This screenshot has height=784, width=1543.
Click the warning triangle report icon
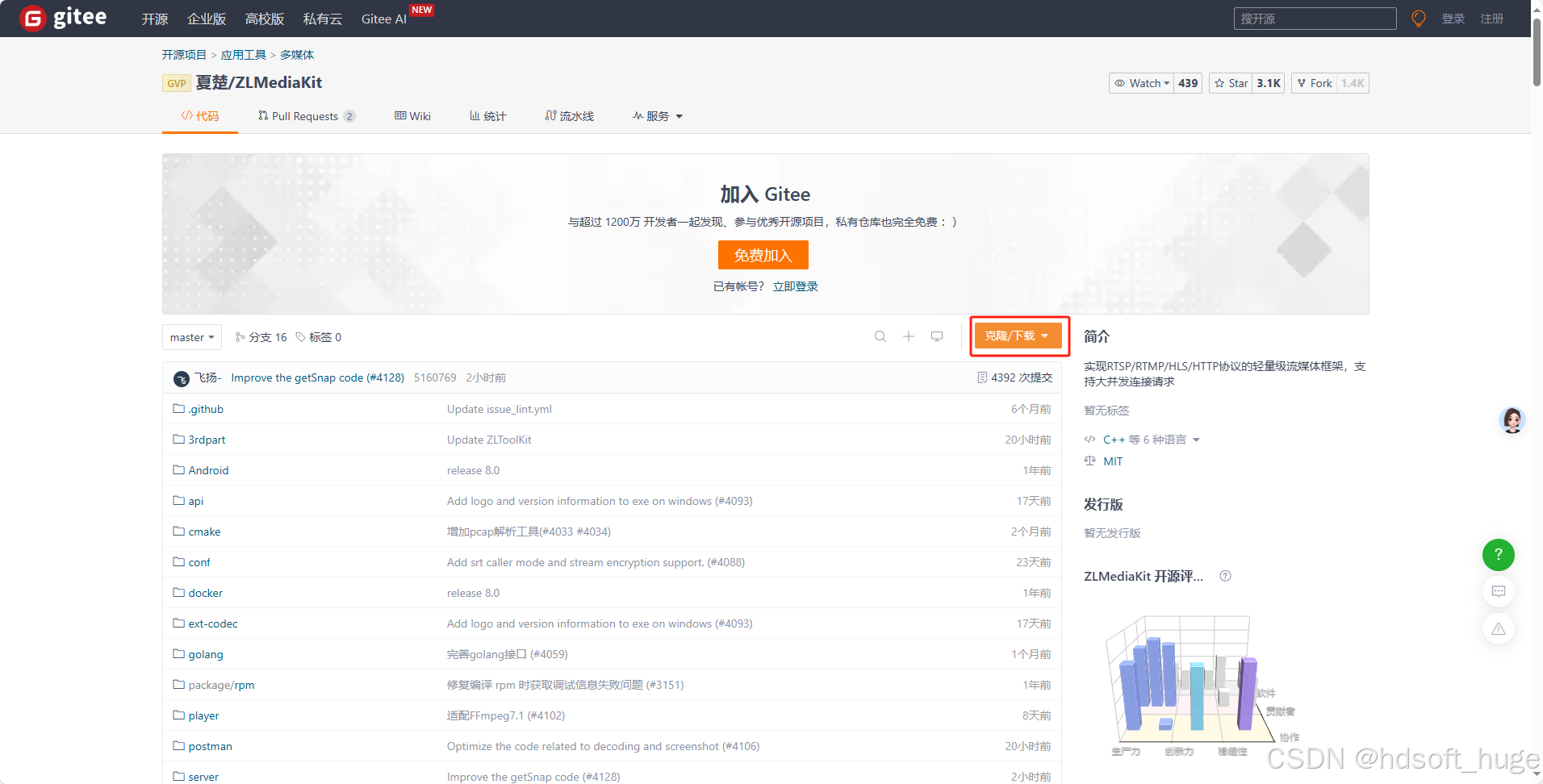1499,628
